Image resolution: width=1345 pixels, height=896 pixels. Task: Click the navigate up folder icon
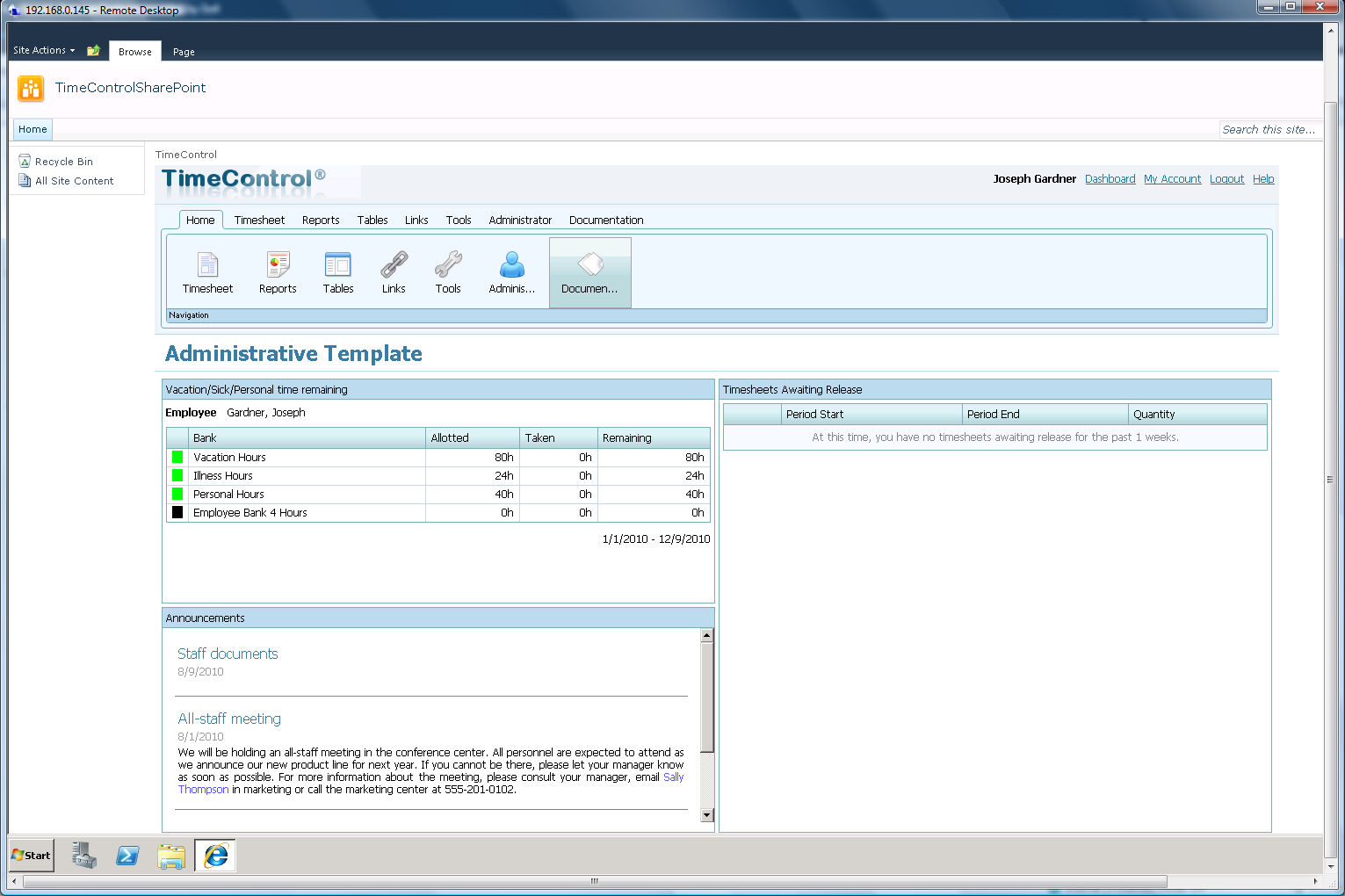[x=93, y=51]
